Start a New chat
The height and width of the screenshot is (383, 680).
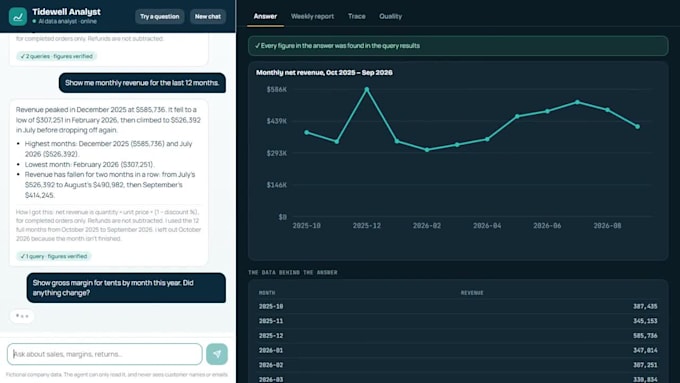(x=208, y=16)
